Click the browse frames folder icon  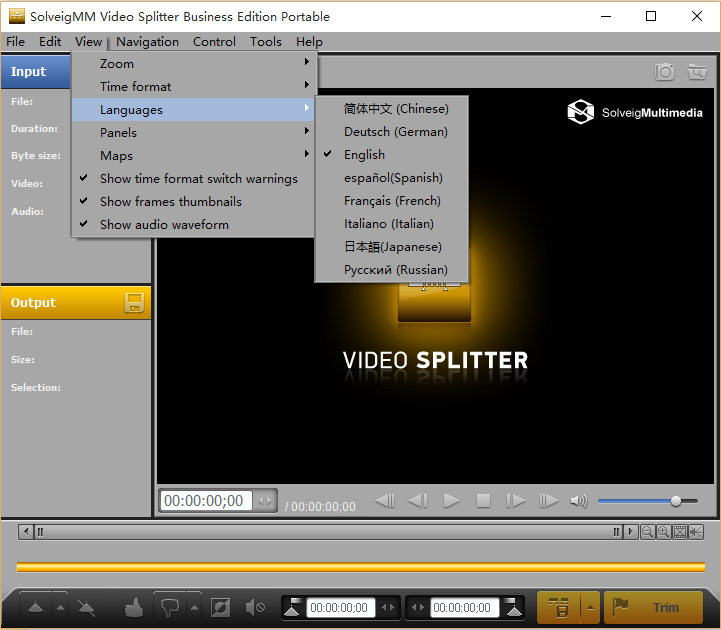click(x=697, y=72)
